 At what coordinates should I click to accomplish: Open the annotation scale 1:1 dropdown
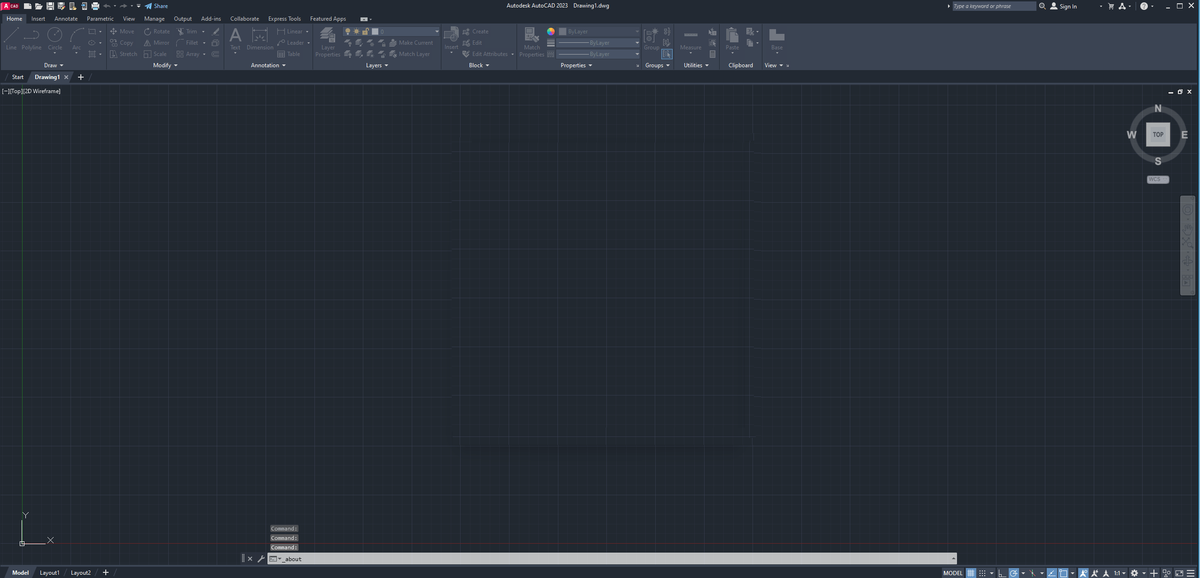[1119, 573]
